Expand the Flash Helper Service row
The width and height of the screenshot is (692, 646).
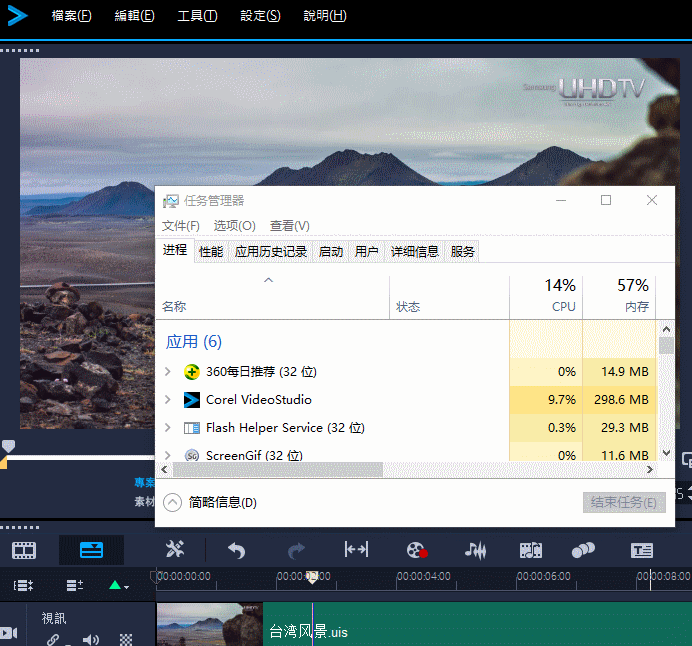(x=168, y=428)
